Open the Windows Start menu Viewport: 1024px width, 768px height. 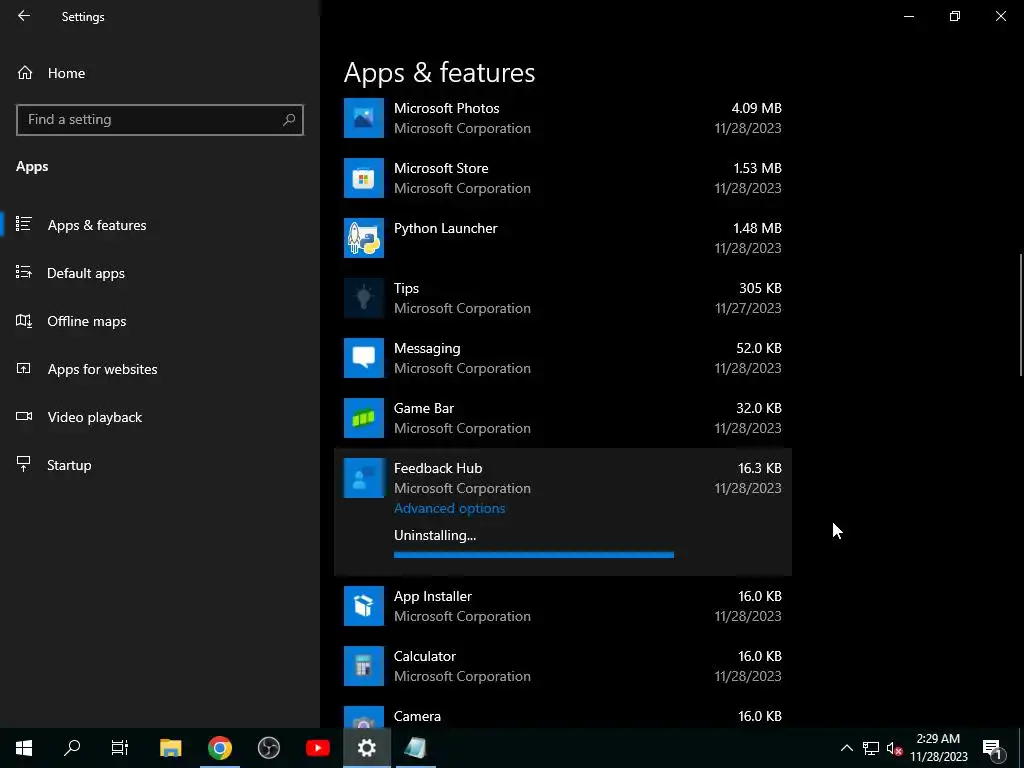[24, 748]
